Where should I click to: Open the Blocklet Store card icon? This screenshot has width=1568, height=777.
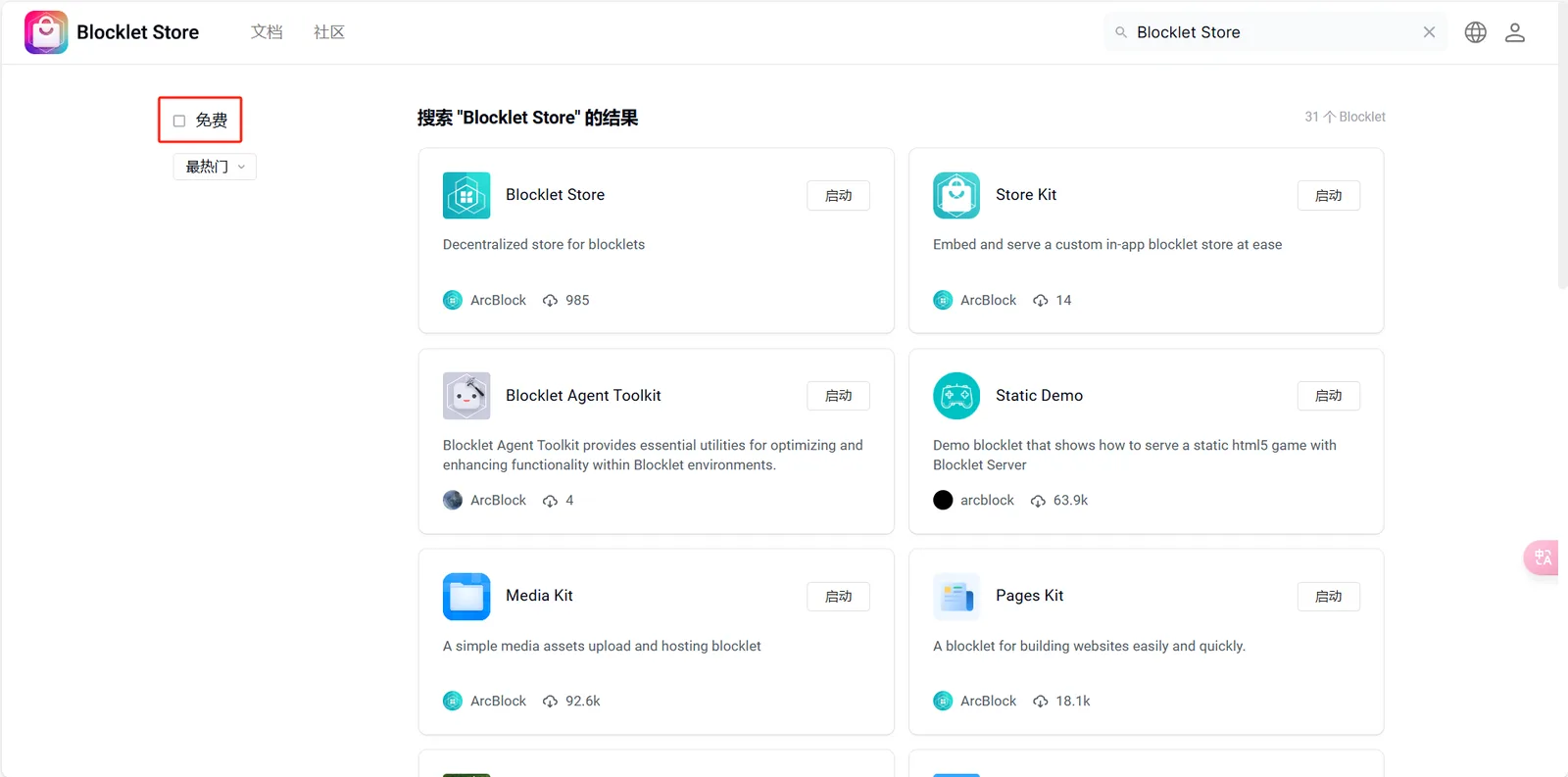[466, 195]
